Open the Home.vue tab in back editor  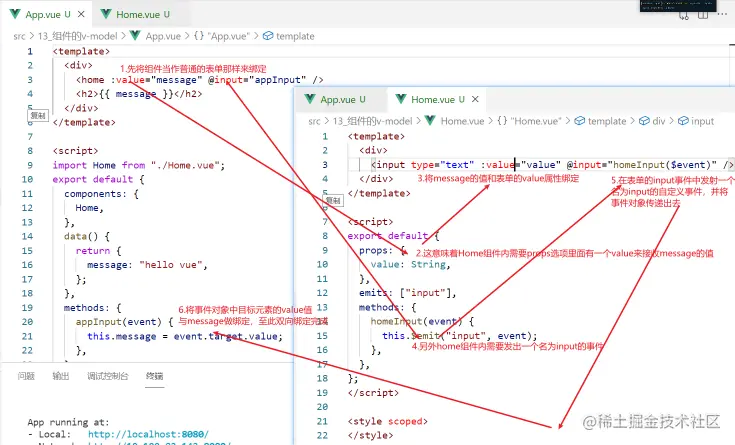(136, 14)
